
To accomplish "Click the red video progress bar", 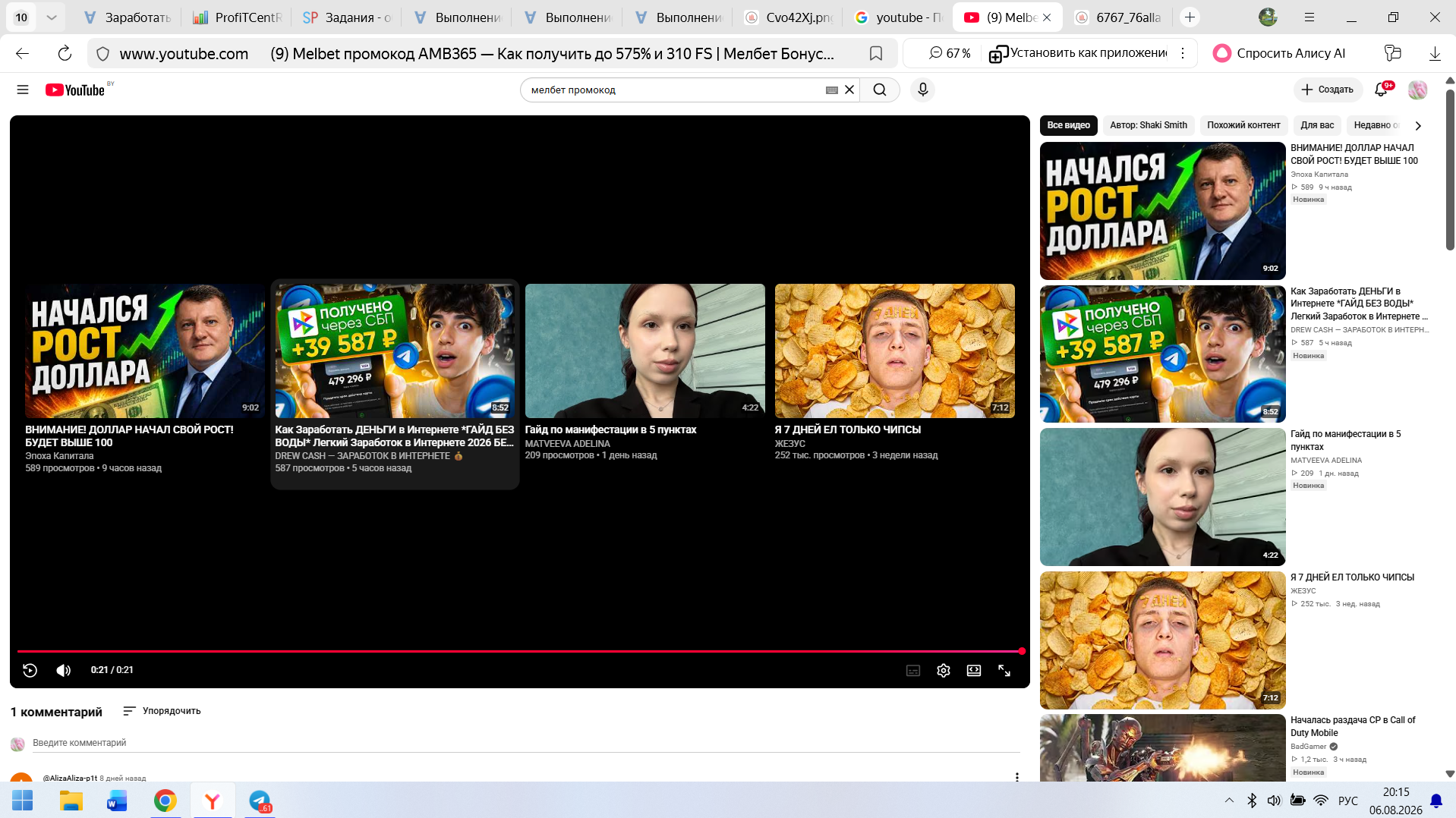I will click(520, 651).
